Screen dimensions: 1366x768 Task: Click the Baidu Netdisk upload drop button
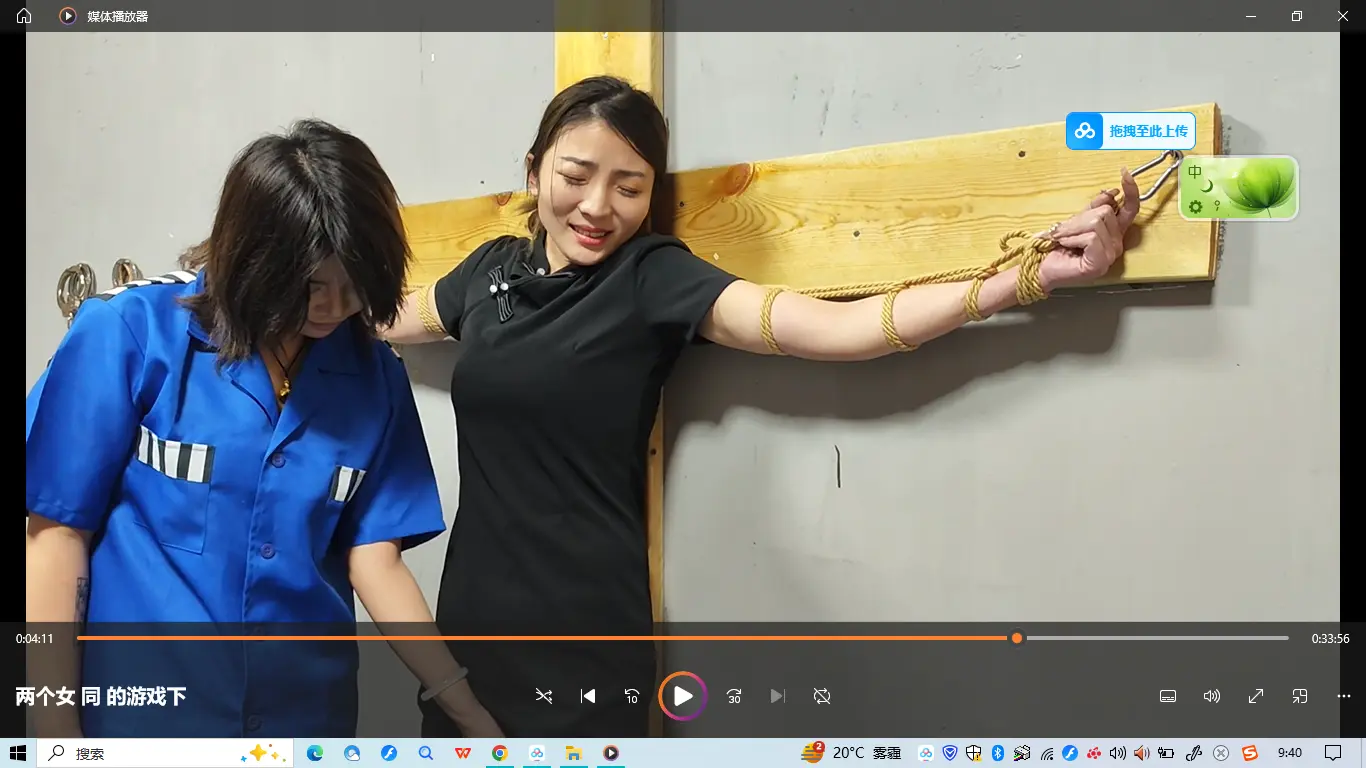click(x=1131, y=131)
